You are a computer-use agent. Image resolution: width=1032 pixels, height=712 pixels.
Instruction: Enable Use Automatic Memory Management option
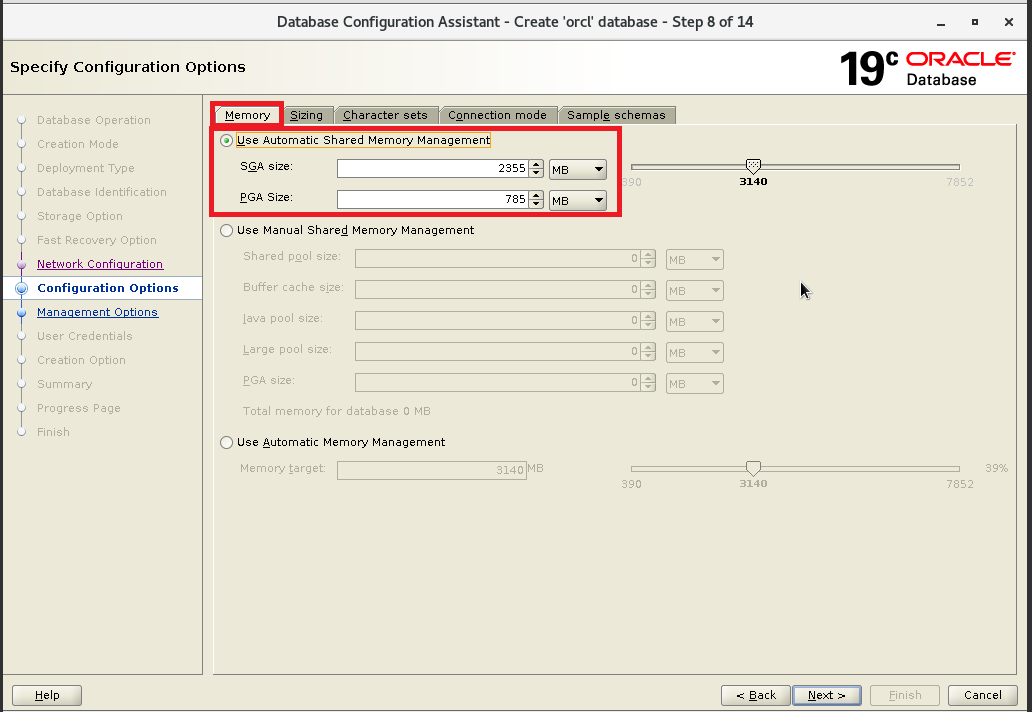[227, 443]
